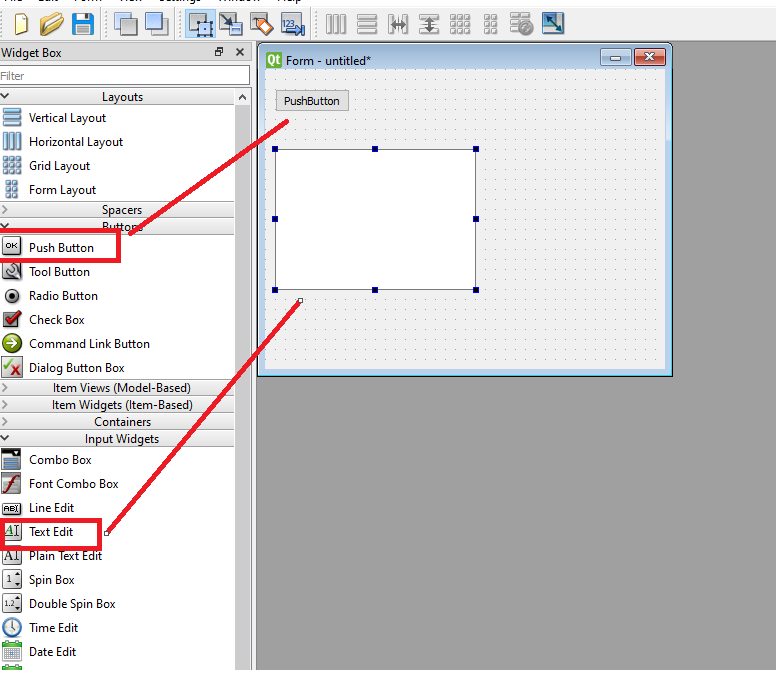The image size is (781, 675).
Task: Expand Item Views (Model-Based) category
Action: click(117, 388)
